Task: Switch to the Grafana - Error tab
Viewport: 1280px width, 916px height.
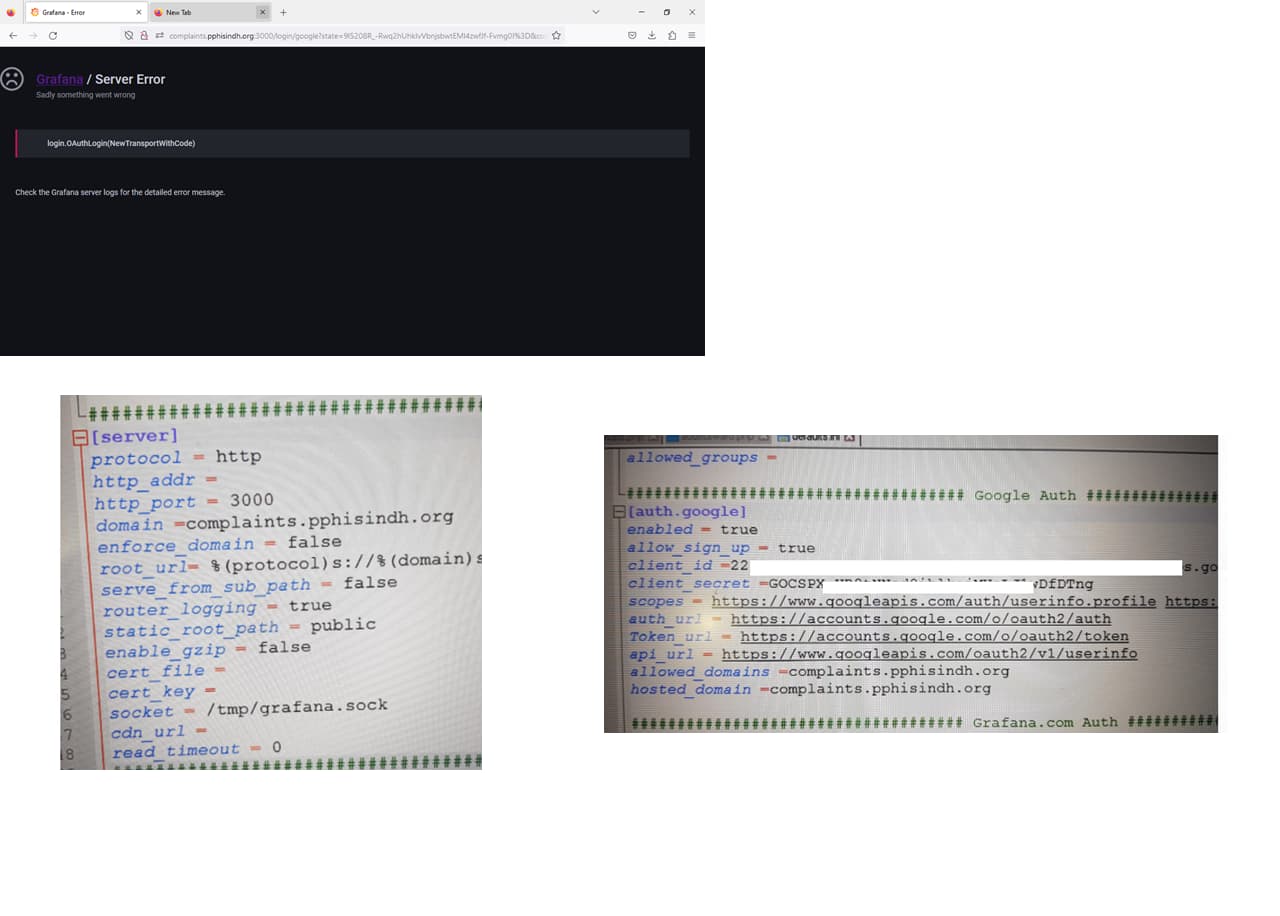Action: [x=85, y=12]
